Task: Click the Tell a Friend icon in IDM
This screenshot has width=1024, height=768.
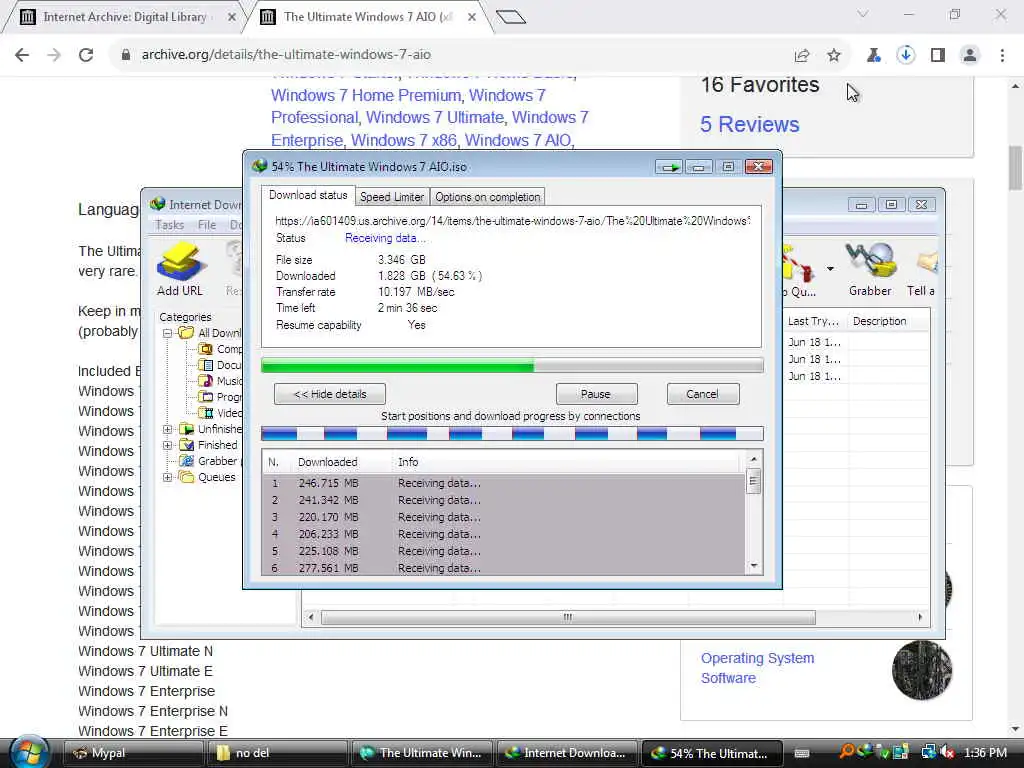Action: [x=921, y=269]
